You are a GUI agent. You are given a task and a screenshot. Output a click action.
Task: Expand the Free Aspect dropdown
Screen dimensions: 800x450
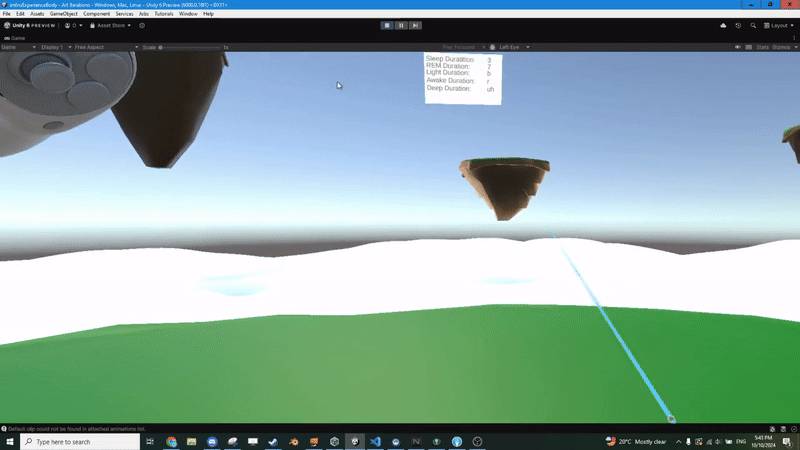point(104,47)
